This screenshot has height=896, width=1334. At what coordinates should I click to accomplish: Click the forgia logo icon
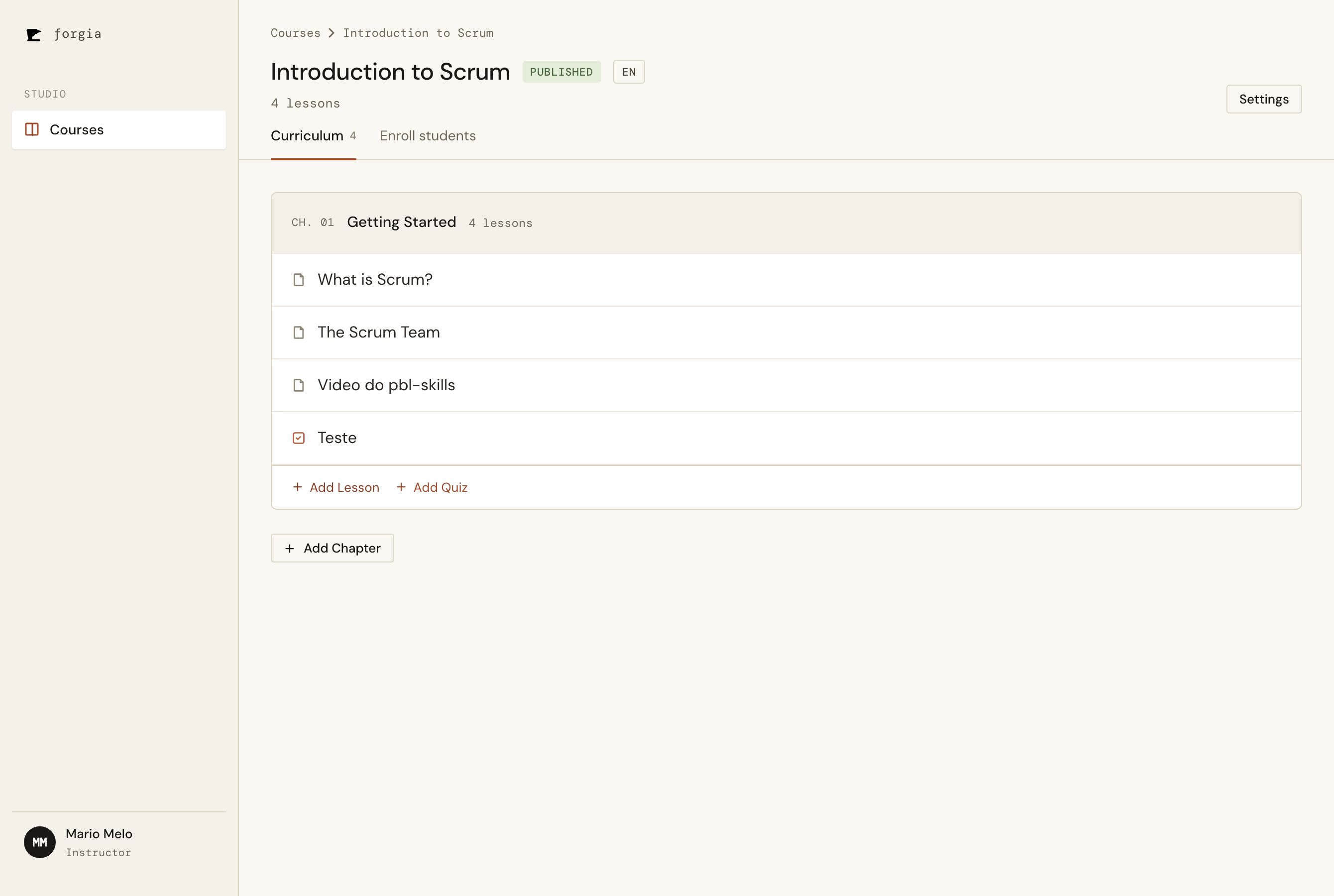click(x=34, y=35)
